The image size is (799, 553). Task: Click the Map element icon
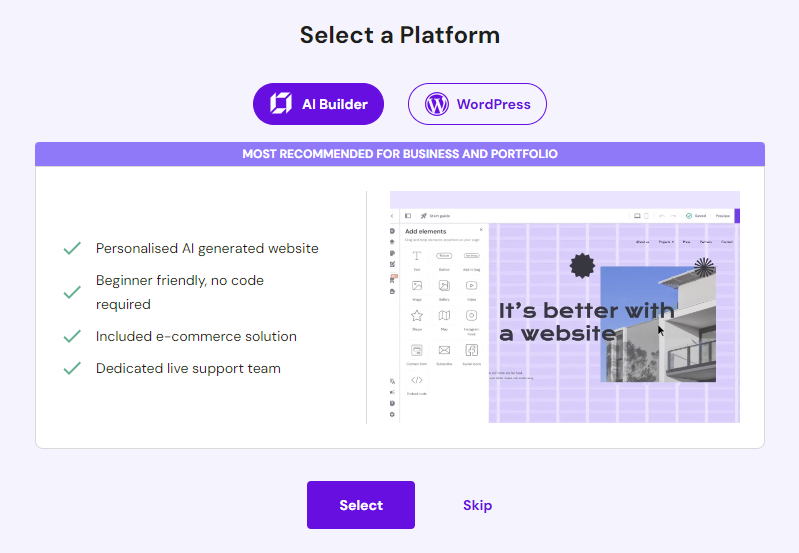(444, 316)
